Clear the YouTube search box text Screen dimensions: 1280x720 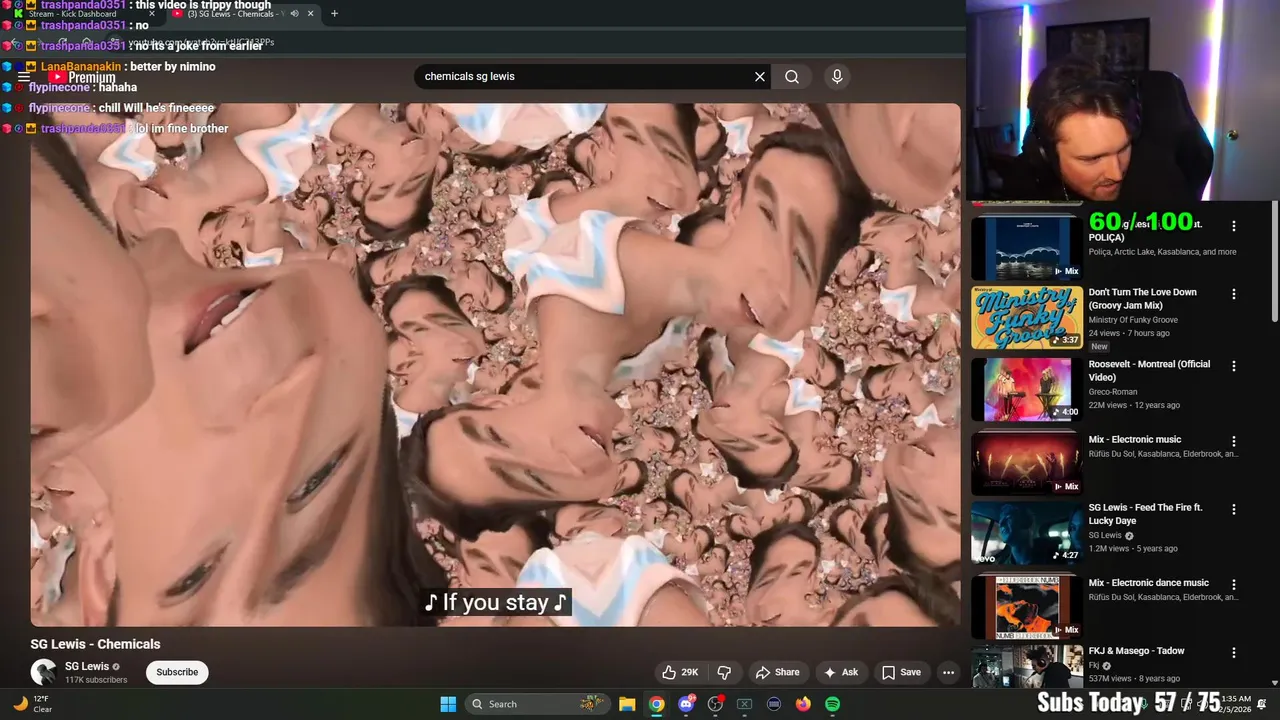click(760, 76)
